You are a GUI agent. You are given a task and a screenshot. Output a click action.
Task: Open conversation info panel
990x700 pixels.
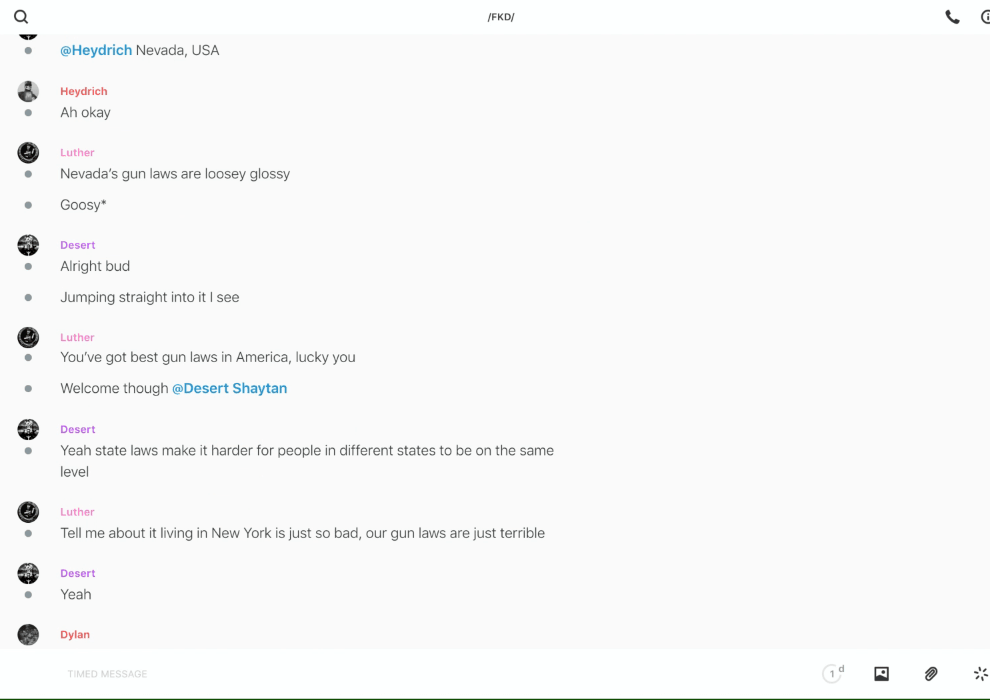(985, 17)
